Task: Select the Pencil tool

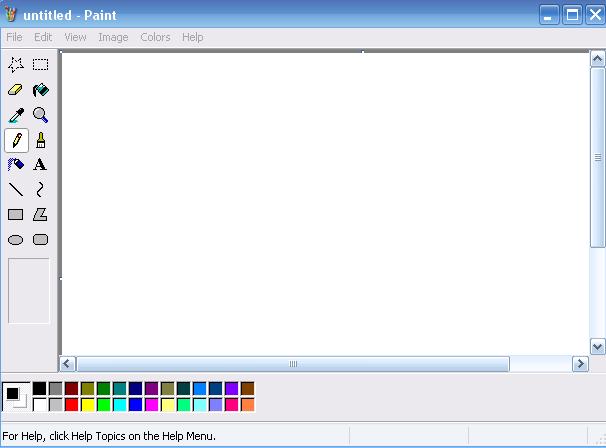Action: 16,140
